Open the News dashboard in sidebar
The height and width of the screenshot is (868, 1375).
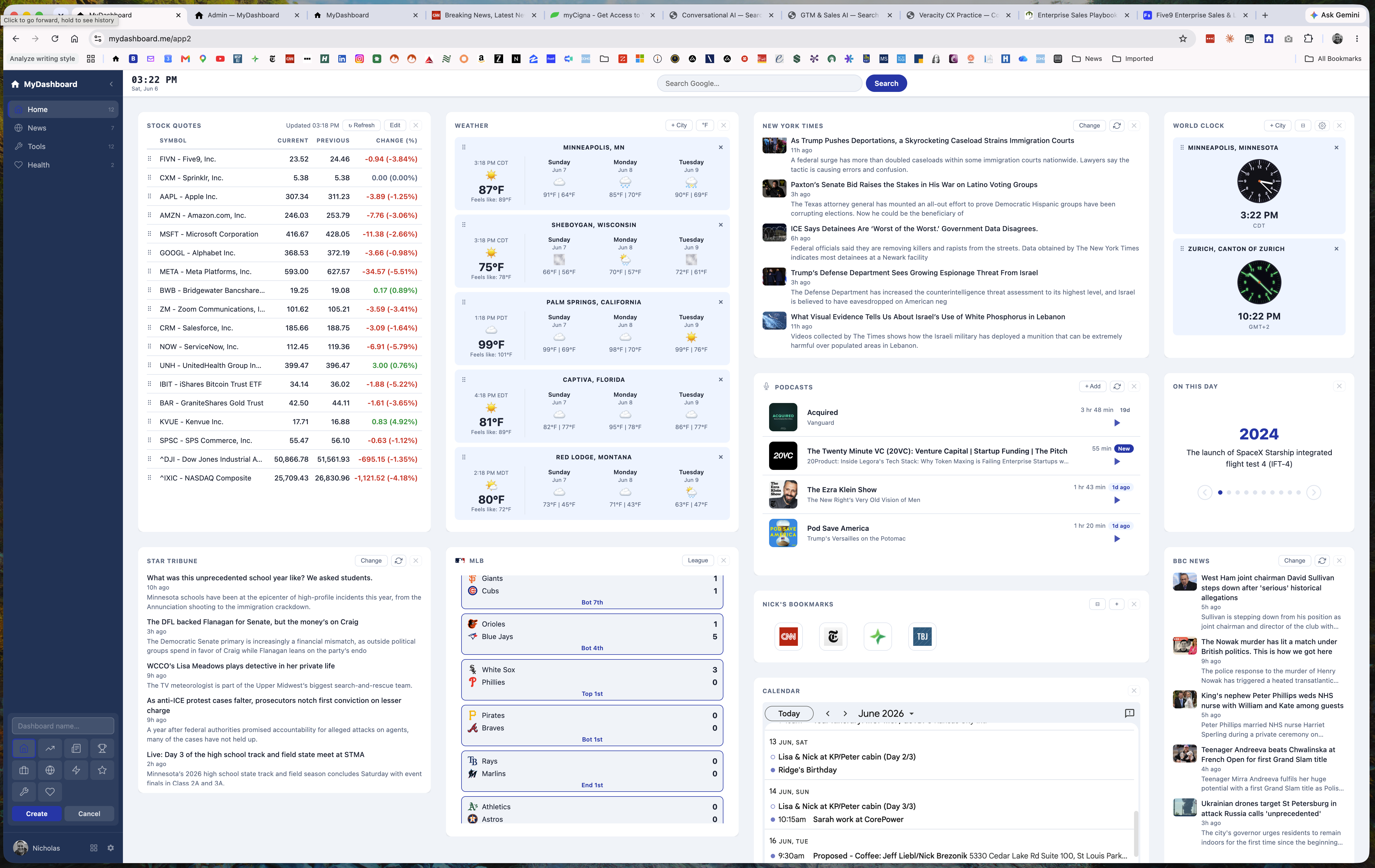pos(63,128)
